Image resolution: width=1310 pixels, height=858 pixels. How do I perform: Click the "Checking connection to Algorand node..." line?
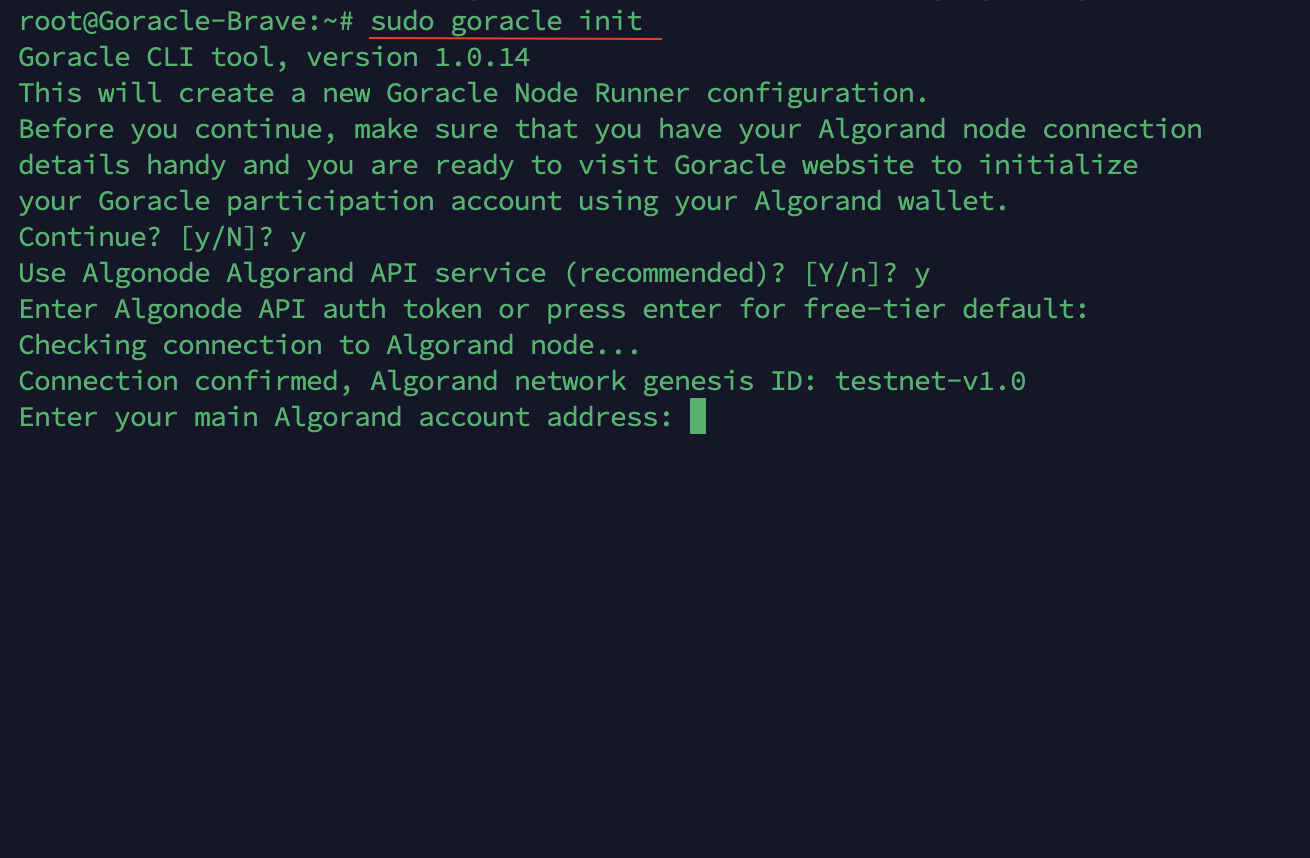329,345
